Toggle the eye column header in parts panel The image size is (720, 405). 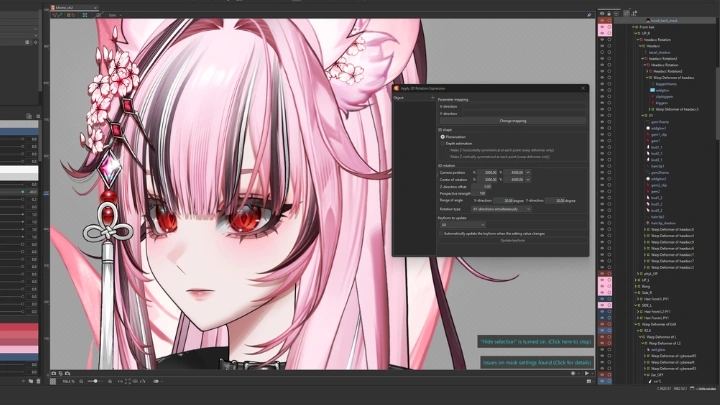(x=602, y=14)
